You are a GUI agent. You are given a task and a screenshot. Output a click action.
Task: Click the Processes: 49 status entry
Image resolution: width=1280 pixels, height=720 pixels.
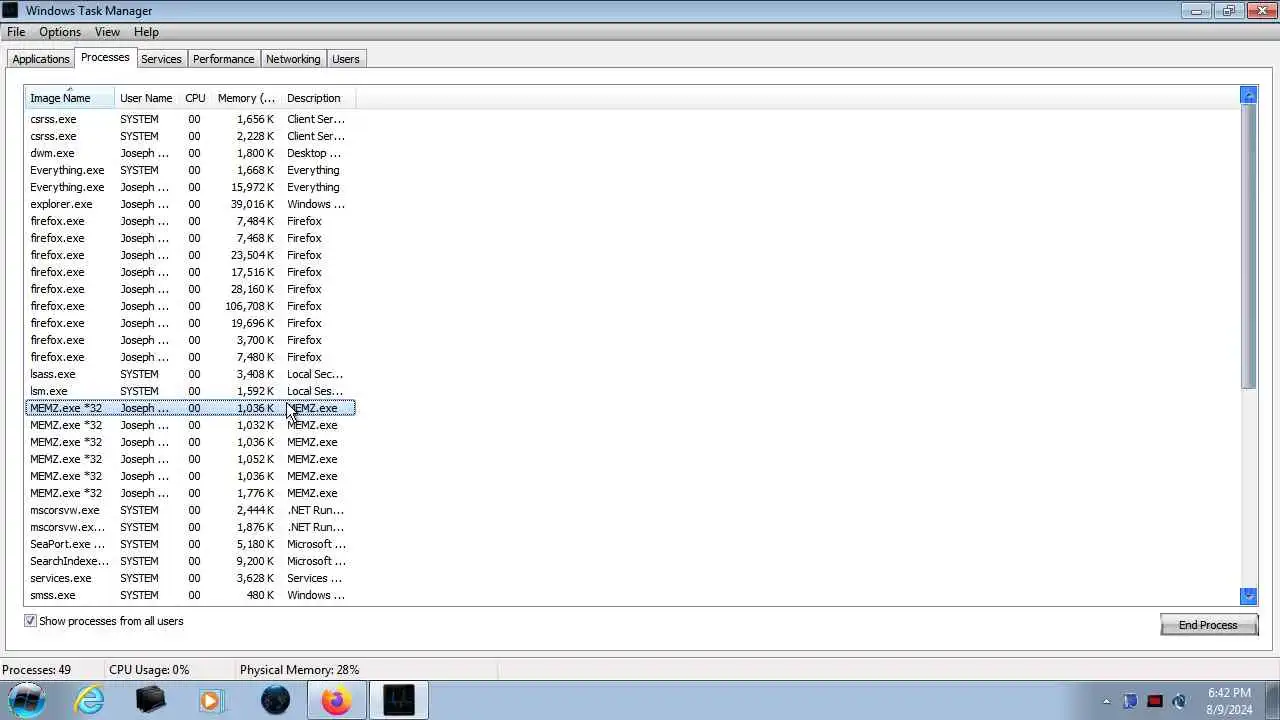tap(36, 670)
